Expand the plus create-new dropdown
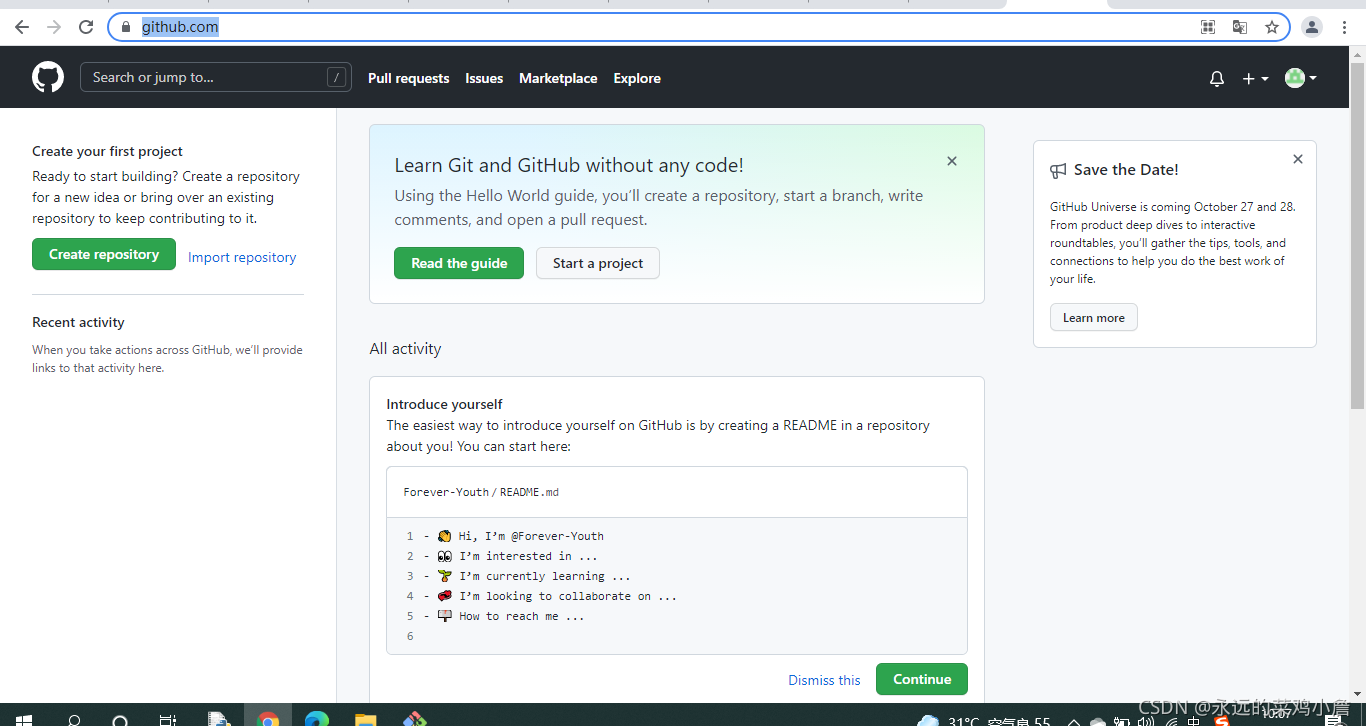Screen dimensions: 1366x726 (x=1255, y=79)
